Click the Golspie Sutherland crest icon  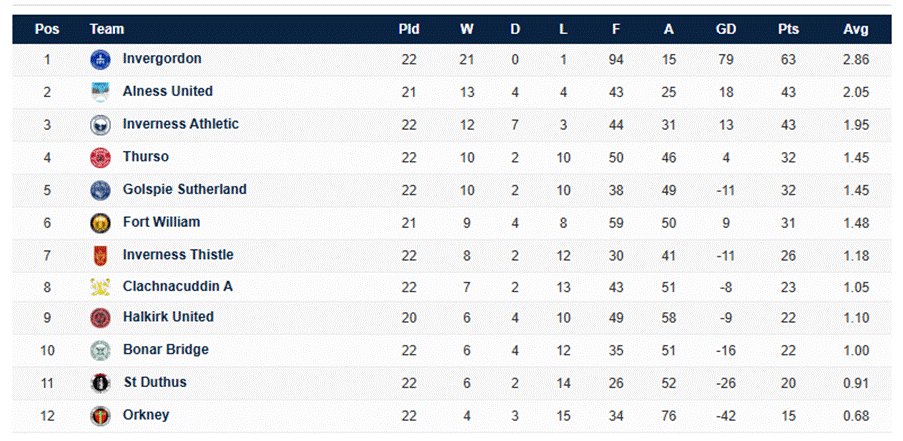coord(100,190)
